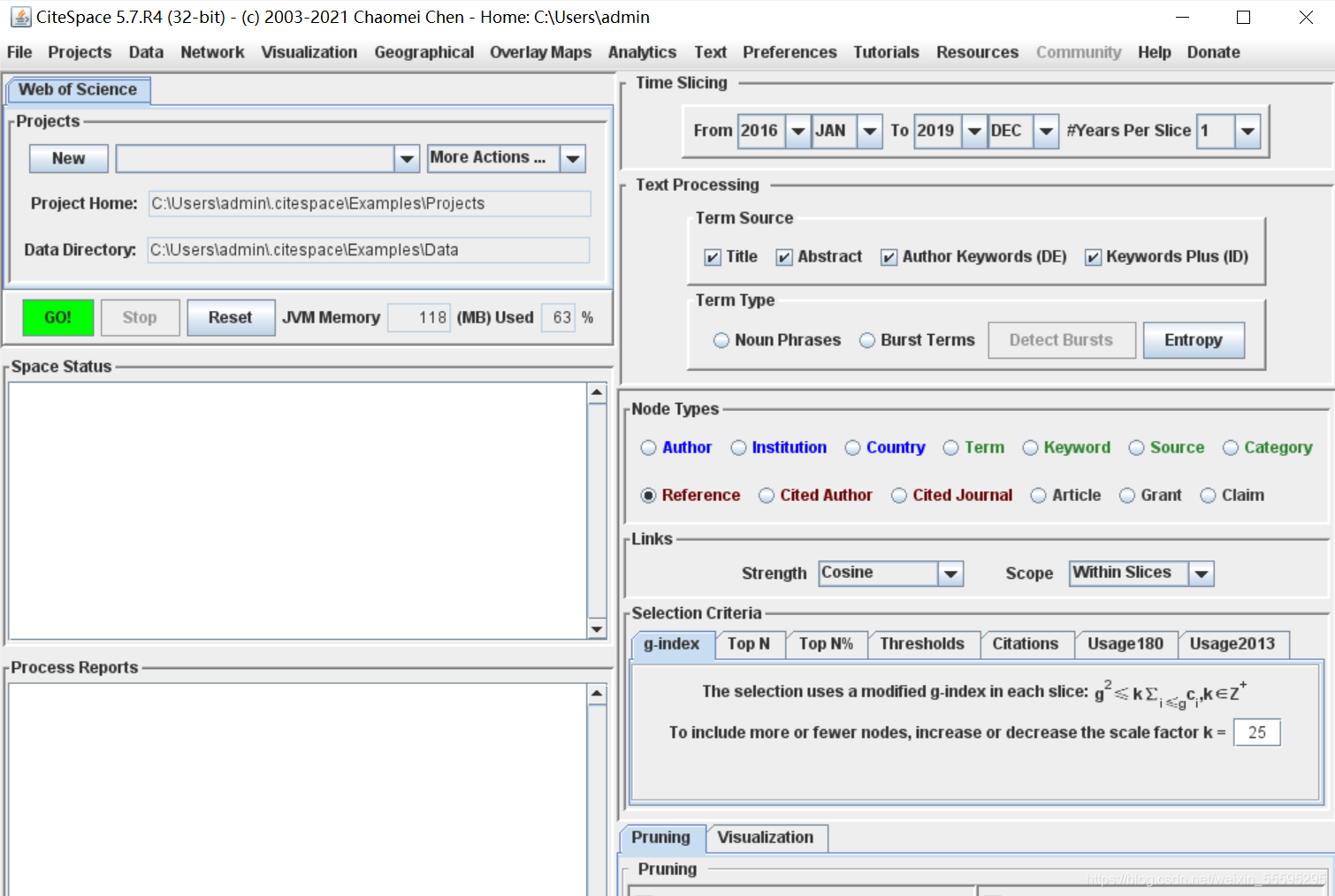Toggle Author Keywords (DE) checkbox
This screenshot has width=1335, height=896.
click(889, 257)
